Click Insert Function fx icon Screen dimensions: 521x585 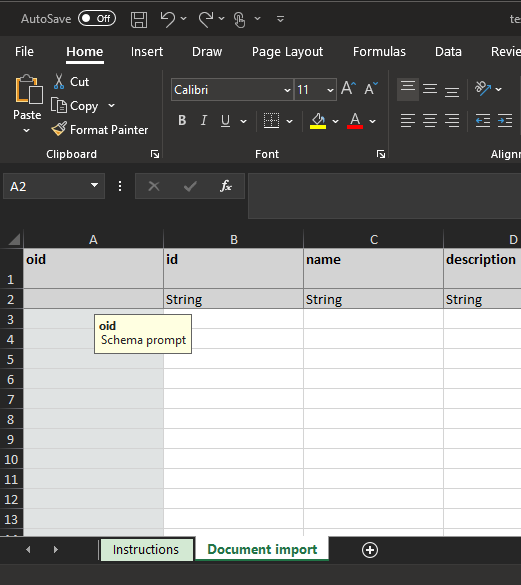pyautogui.click(x=225, y=186)
